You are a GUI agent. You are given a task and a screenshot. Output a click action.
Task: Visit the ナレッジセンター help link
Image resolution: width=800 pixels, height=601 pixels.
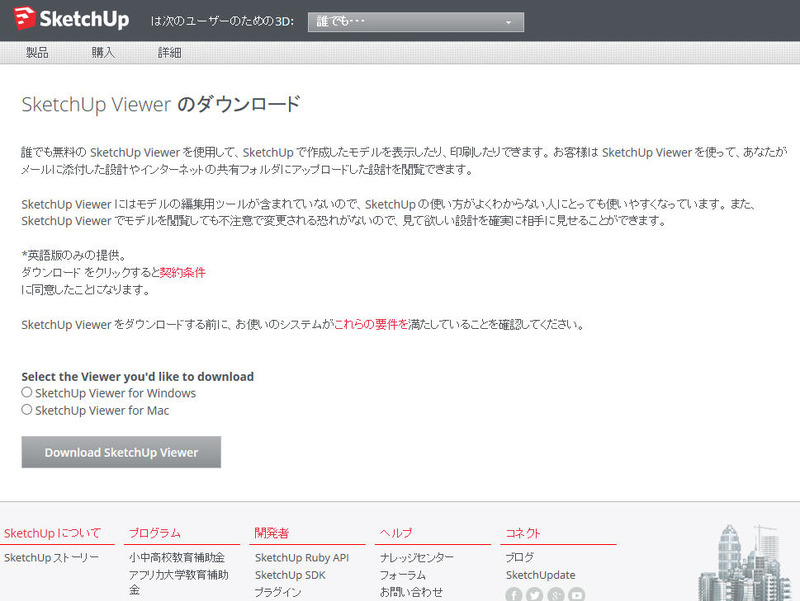point(417,558)
